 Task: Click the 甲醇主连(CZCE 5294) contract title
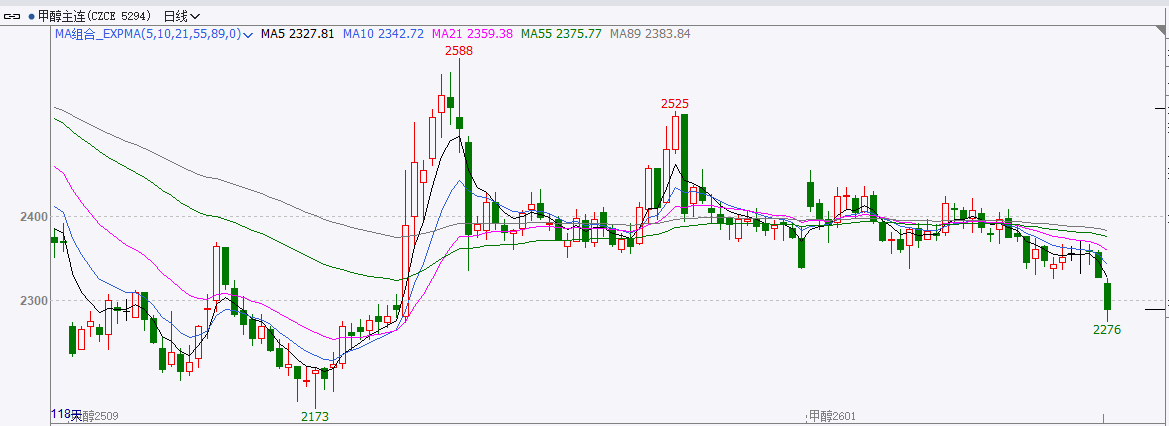click(x=95, y=16)
